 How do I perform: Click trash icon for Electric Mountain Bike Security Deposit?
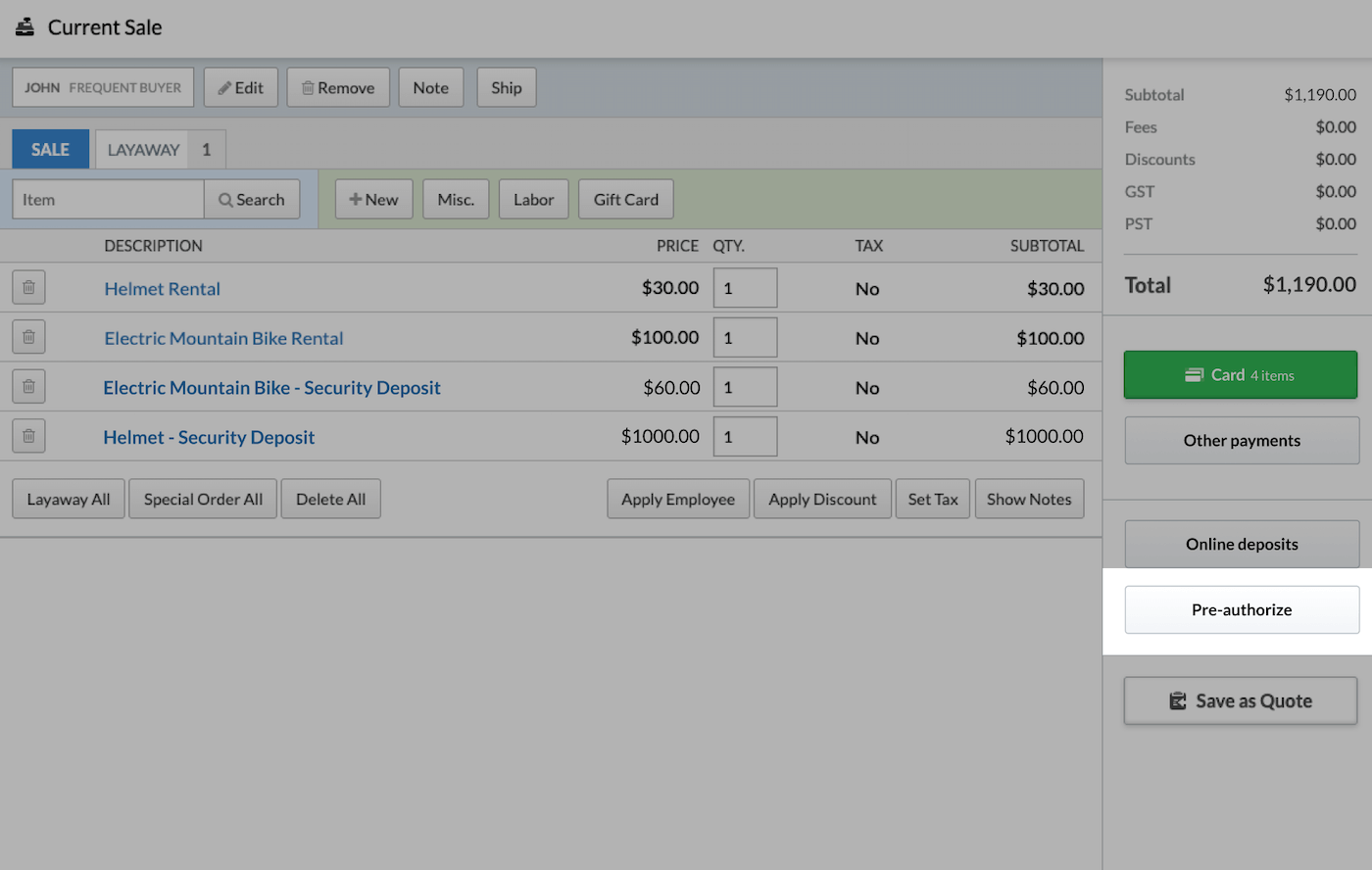click(x=28, y=386)
